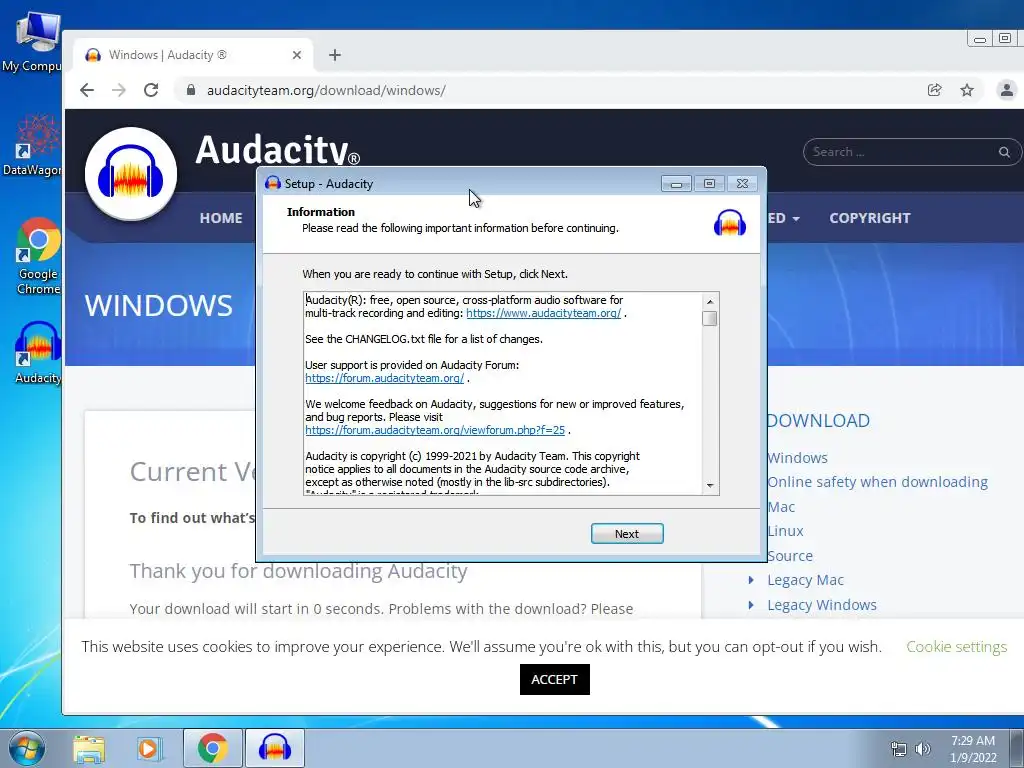Open the Chrome profile avatar

pyautogui.click(x=1006, y=90)
